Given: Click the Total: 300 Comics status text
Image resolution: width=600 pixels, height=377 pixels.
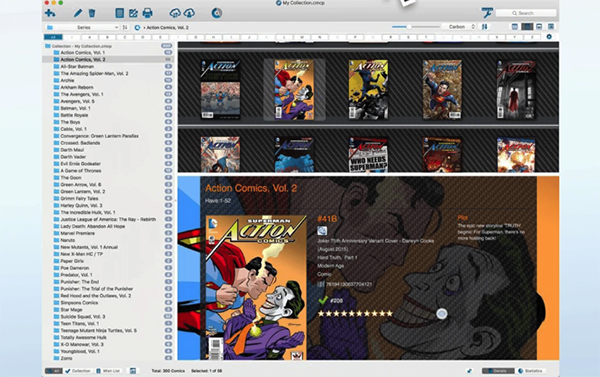Looking at the screenshot, I should (168, 370).
